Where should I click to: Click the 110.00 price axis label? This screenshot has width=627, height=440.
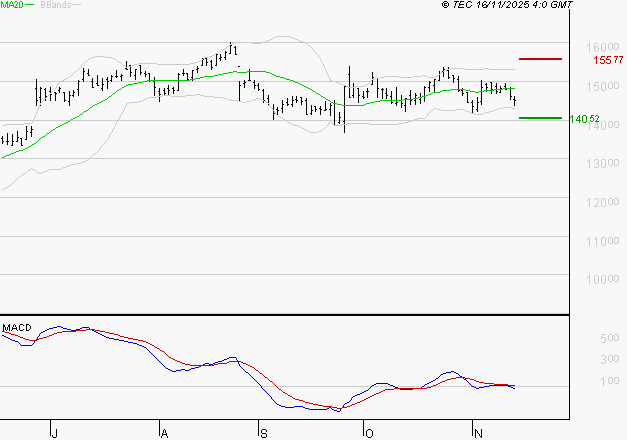point(603,241)
